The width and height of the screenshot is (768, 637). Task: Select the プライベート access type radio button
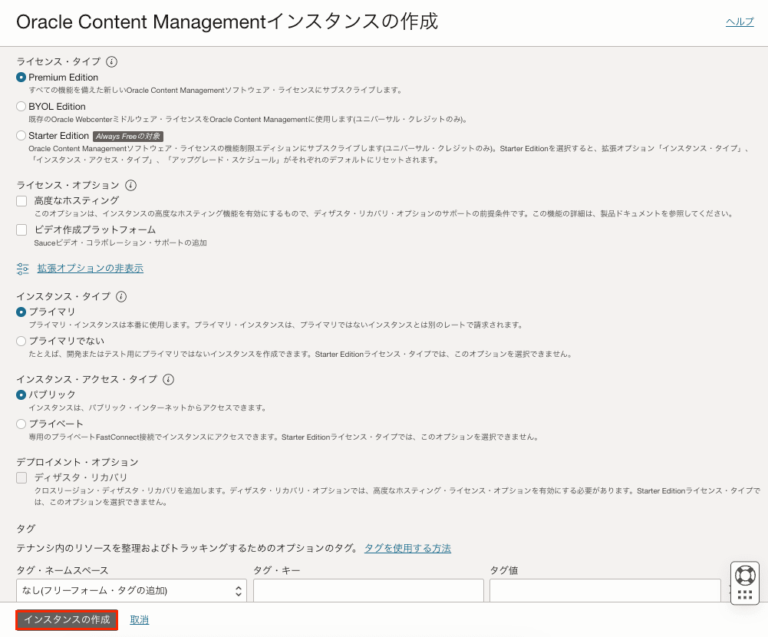[21, 424]
